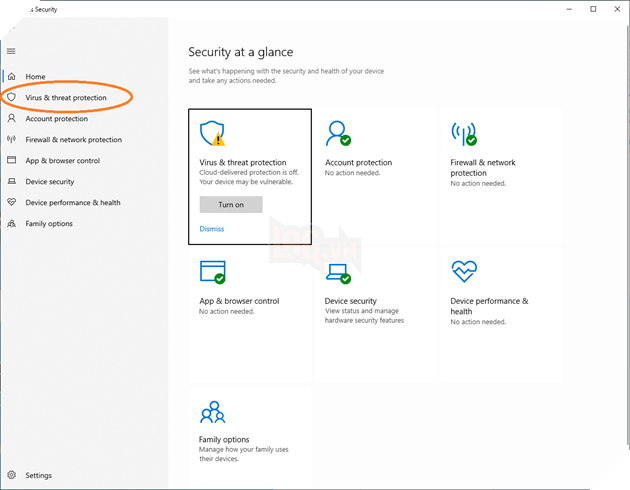Screen dimensions: 630x490
Task: Click the large Account protection person icon
Action: (338, 133)
